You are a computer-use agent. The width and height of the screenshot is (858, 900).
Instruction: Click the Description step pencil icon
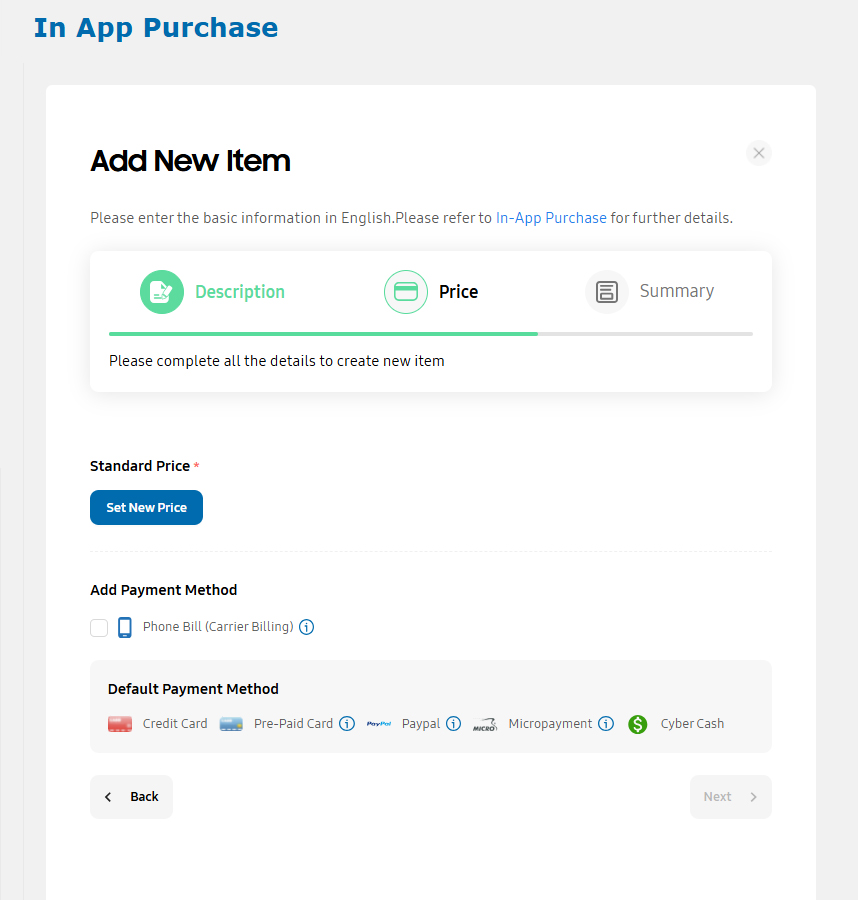[162, 292]
